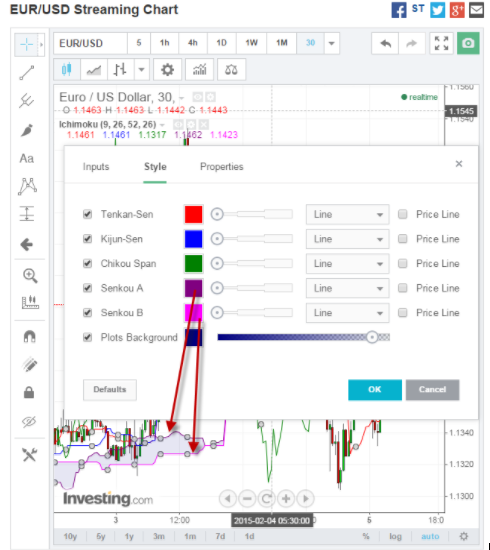Uncheck the Plots Background checkbox
Image resolution: width=490 pixels, height=550 pixels.
87,337
